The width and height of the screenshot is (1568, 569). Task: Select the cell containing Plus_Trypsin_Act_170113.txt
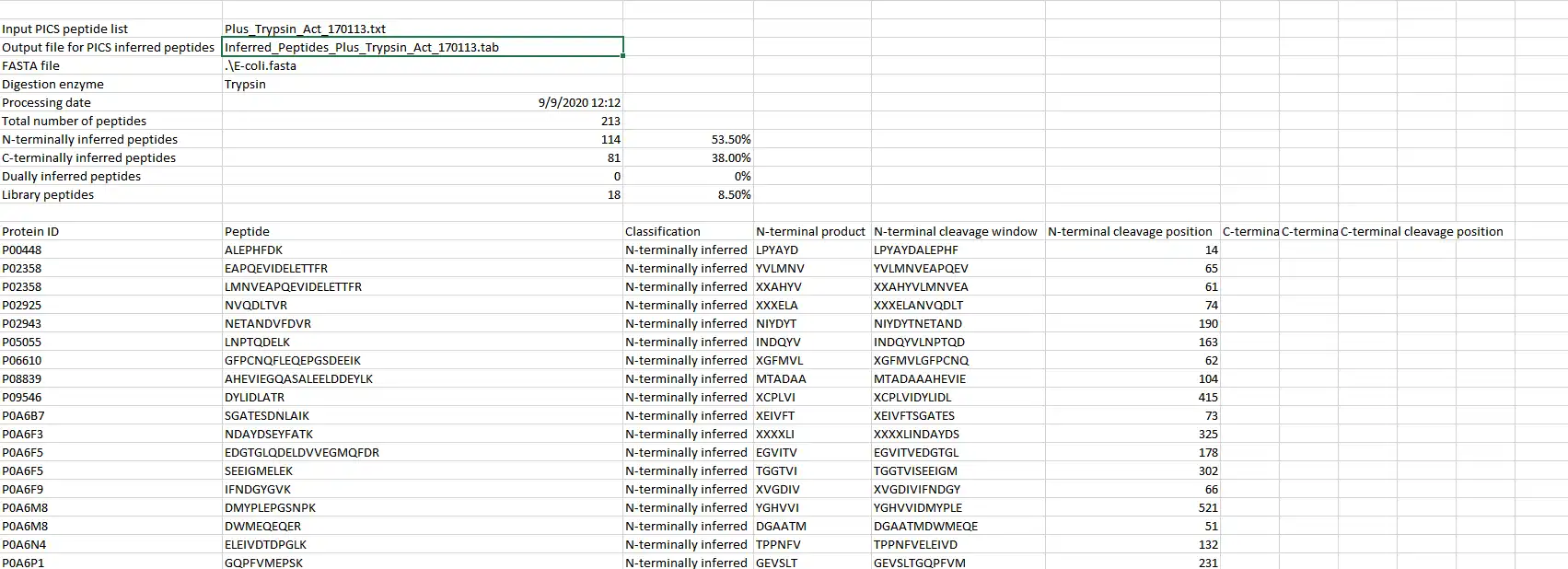point(423,29)
